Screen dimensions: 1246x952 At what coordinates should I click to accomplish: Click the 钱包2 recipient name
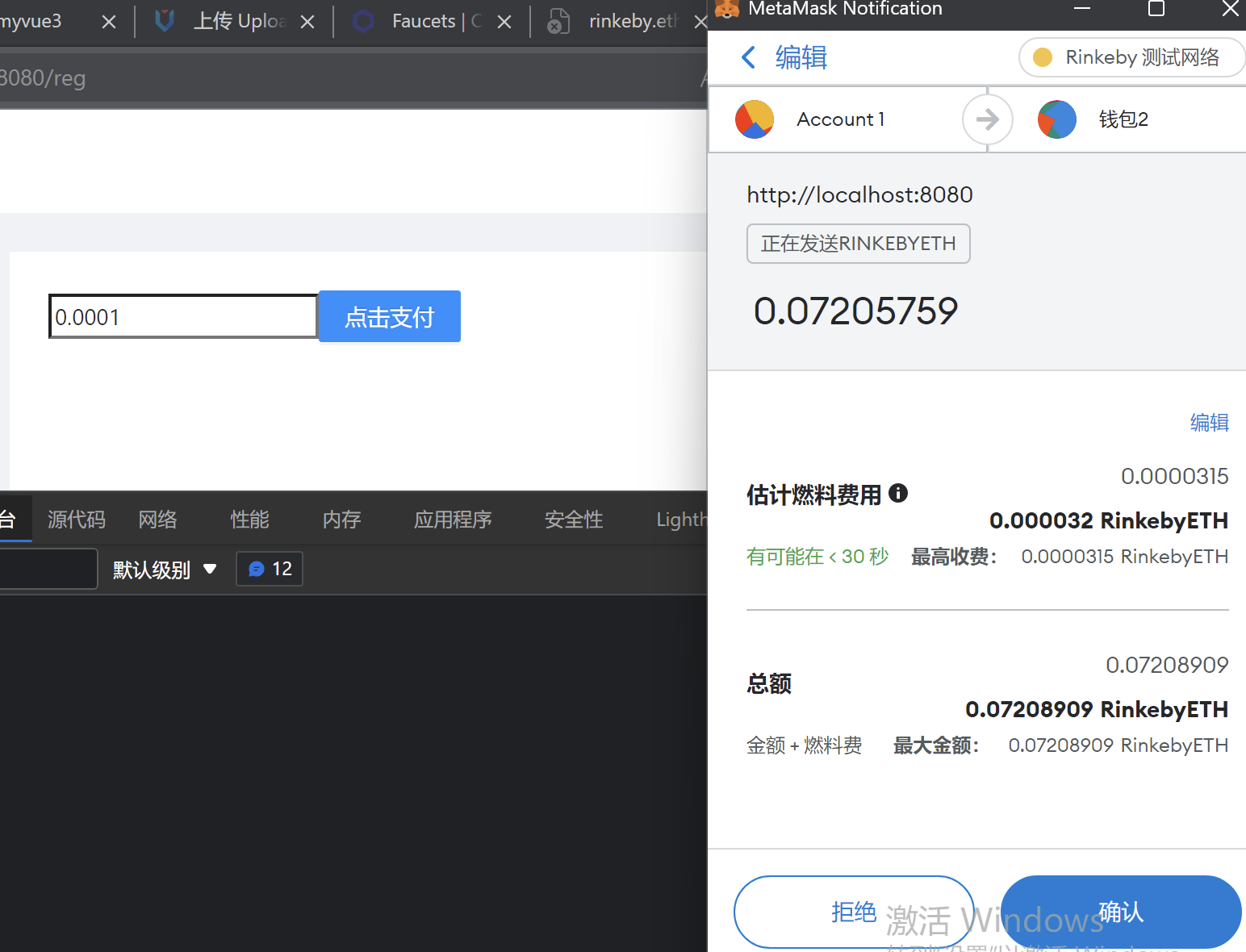(1123, 119)
